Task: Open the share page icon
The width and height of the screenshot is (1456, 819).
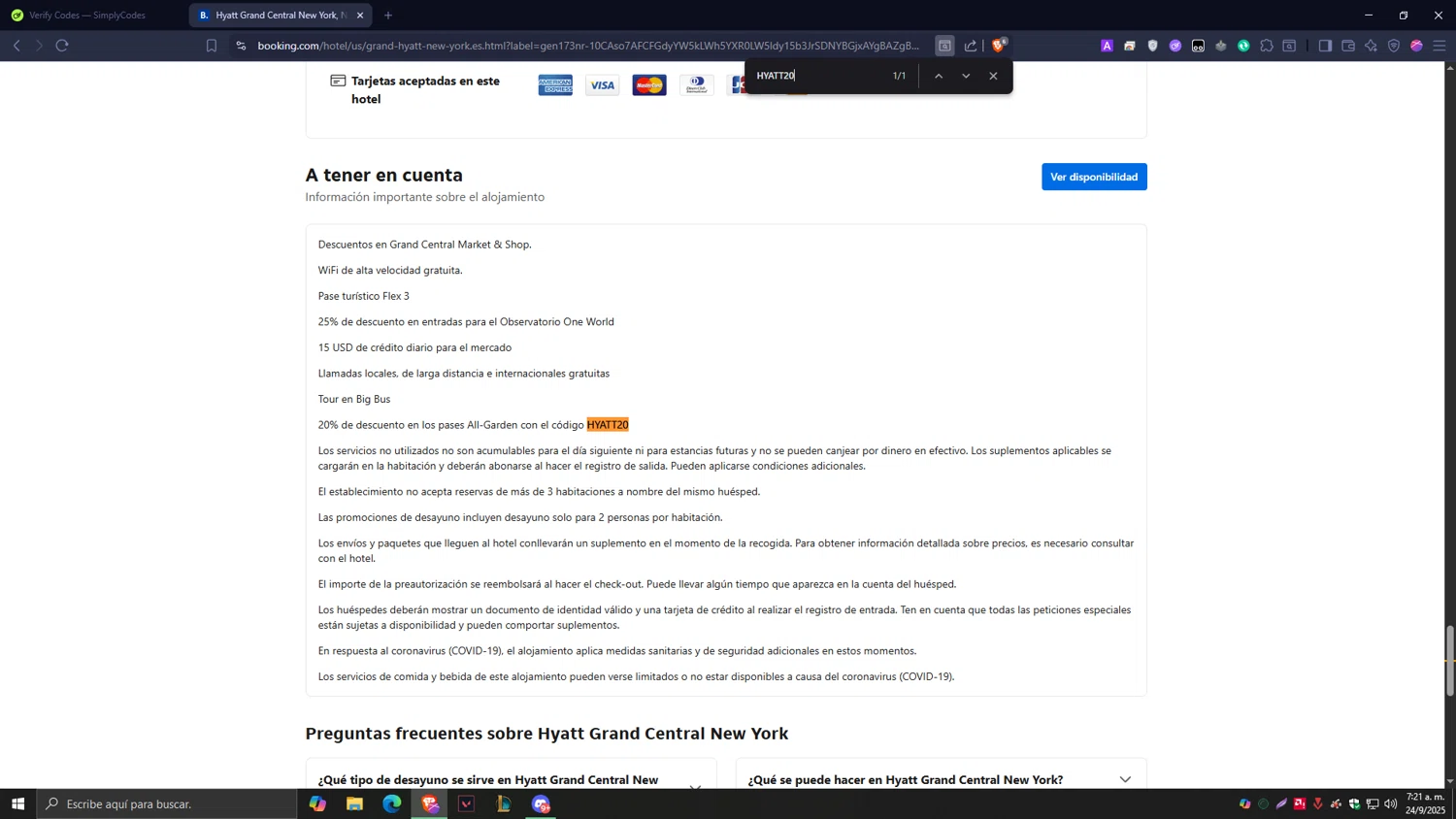Action: (x=971, y=46)
